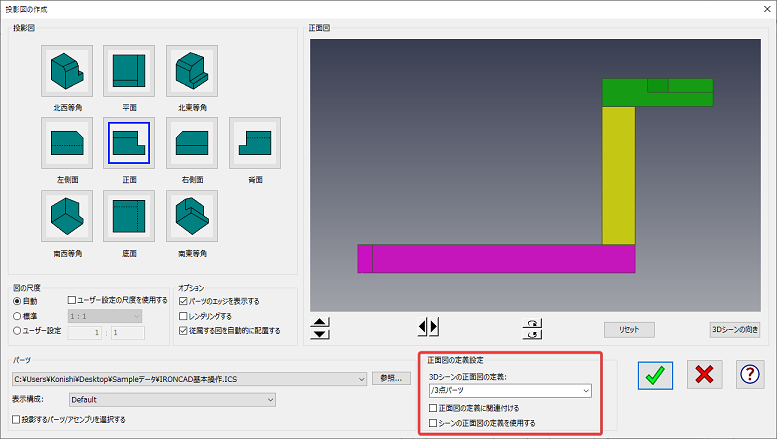This screenshot has width=777, height=439.
Task: Select the 南西等角 isometric view thumbnail
Action: [x=67, y=216]
